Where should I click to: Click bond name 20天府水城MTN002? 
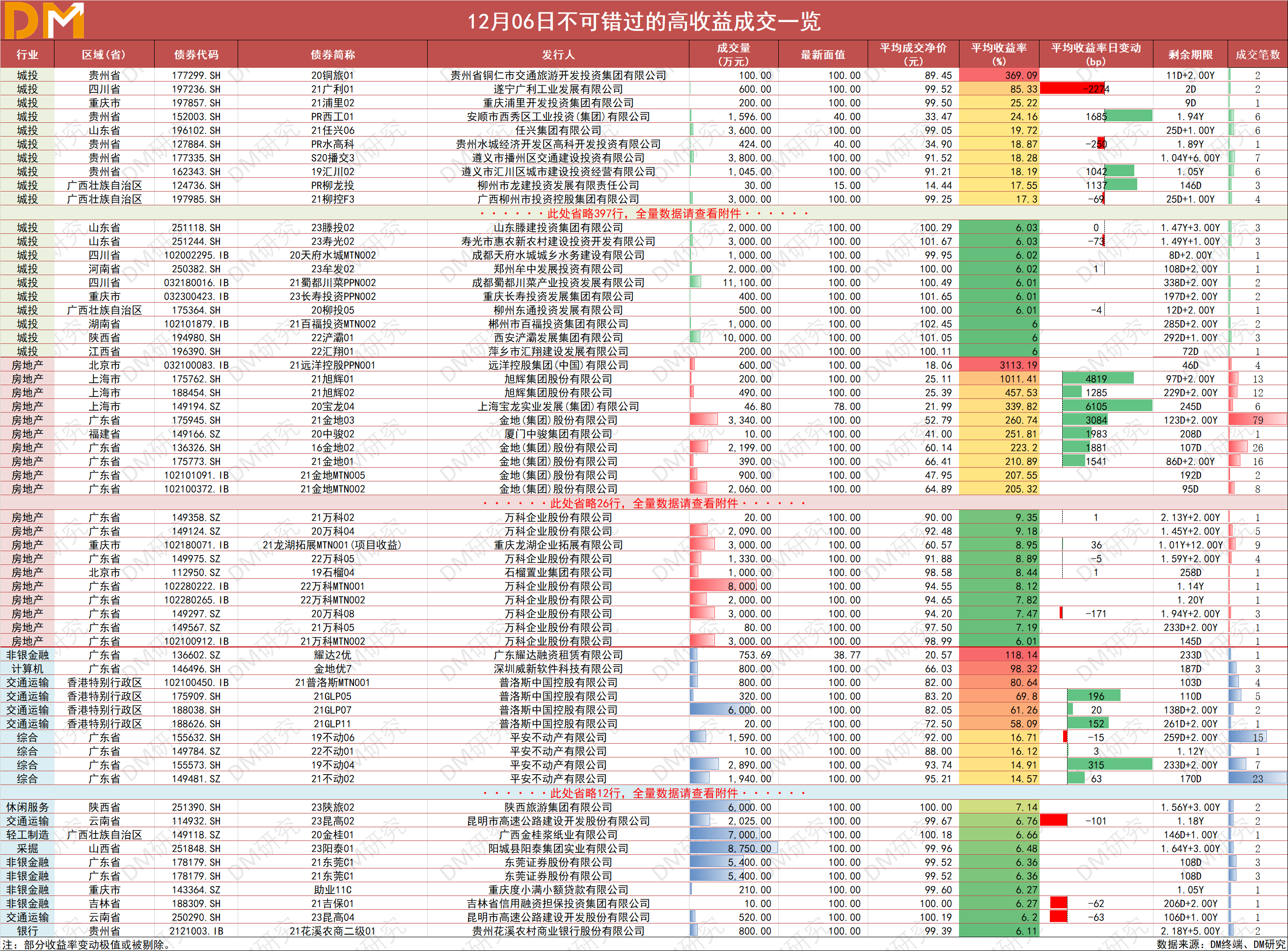pyautogui.click(x=332, y=255)
